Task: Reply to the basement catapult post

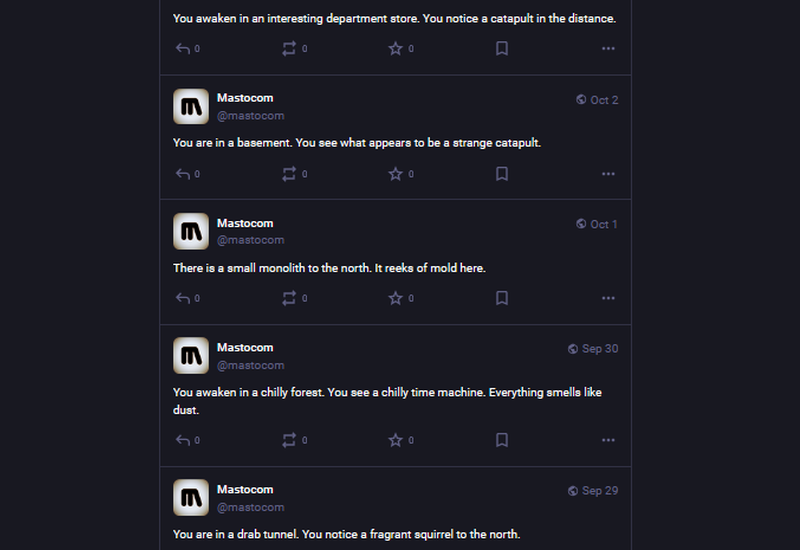Action: [x=183, y=174]
